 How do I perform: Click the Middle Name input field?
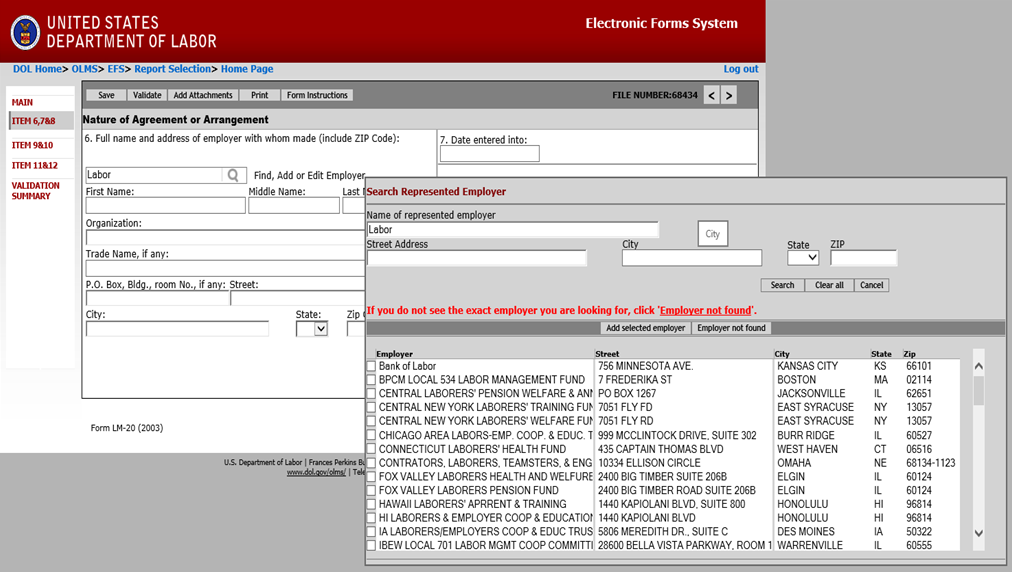pyautogui.click(x=294, y=205)
